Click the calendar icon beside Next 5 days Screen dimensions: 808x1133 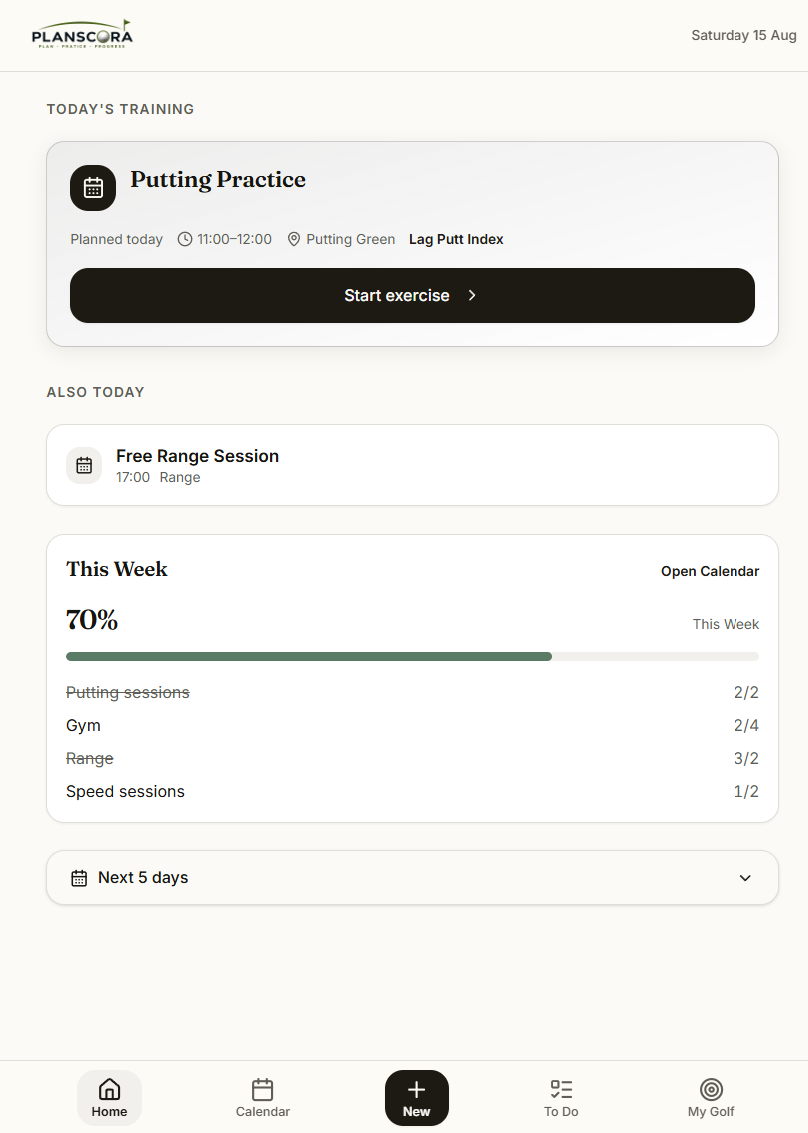click(79, 878)
